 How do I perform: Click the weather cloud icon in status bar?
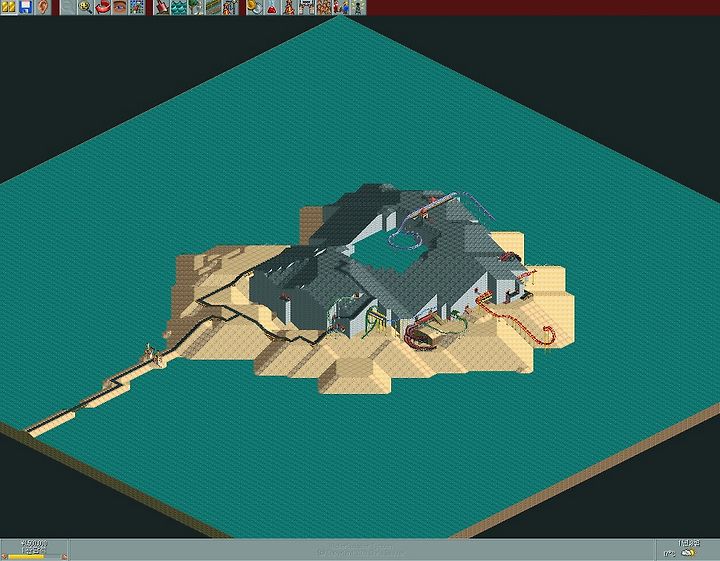point(688,553)
